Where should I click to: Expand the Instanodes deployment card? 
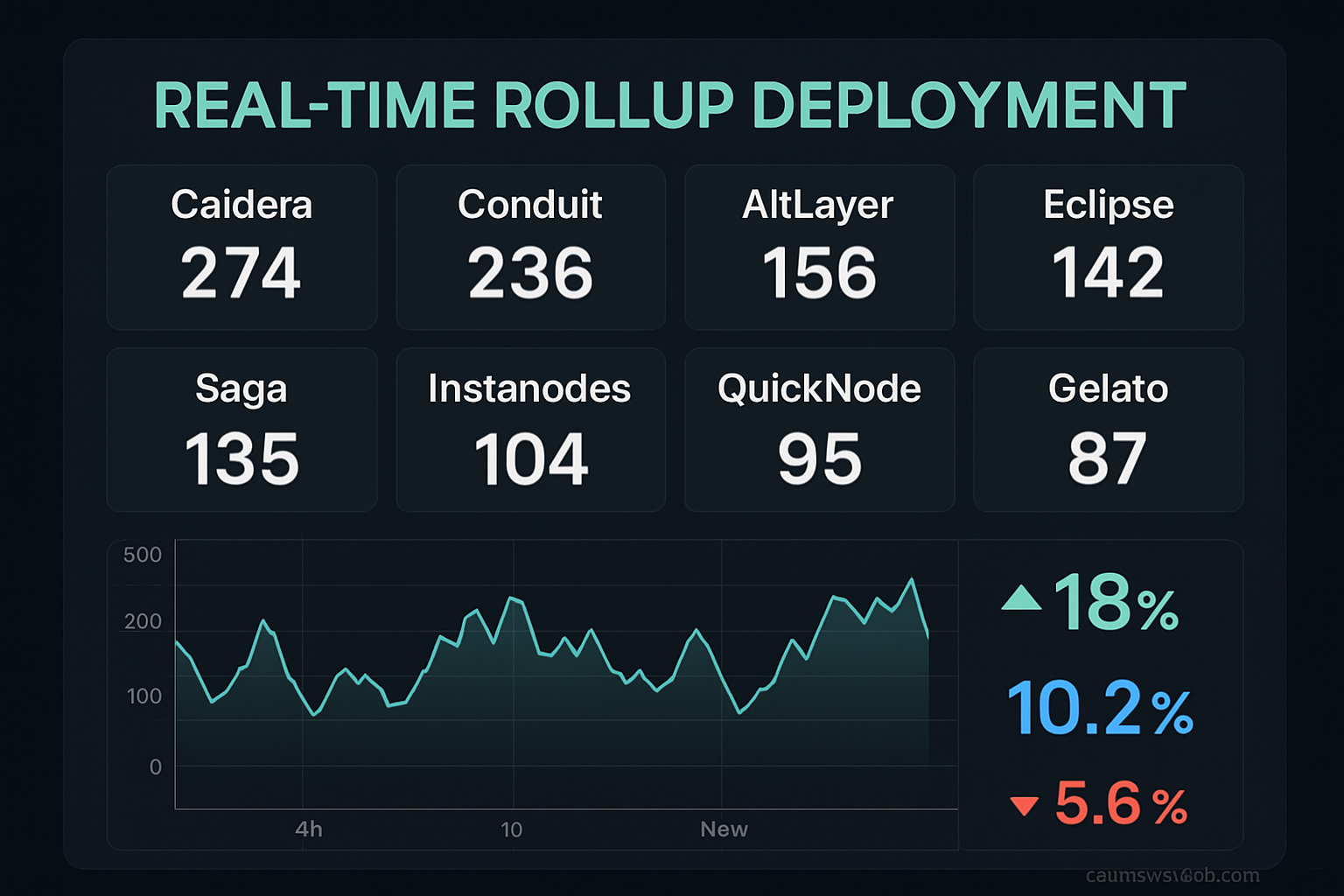(530, 430)
